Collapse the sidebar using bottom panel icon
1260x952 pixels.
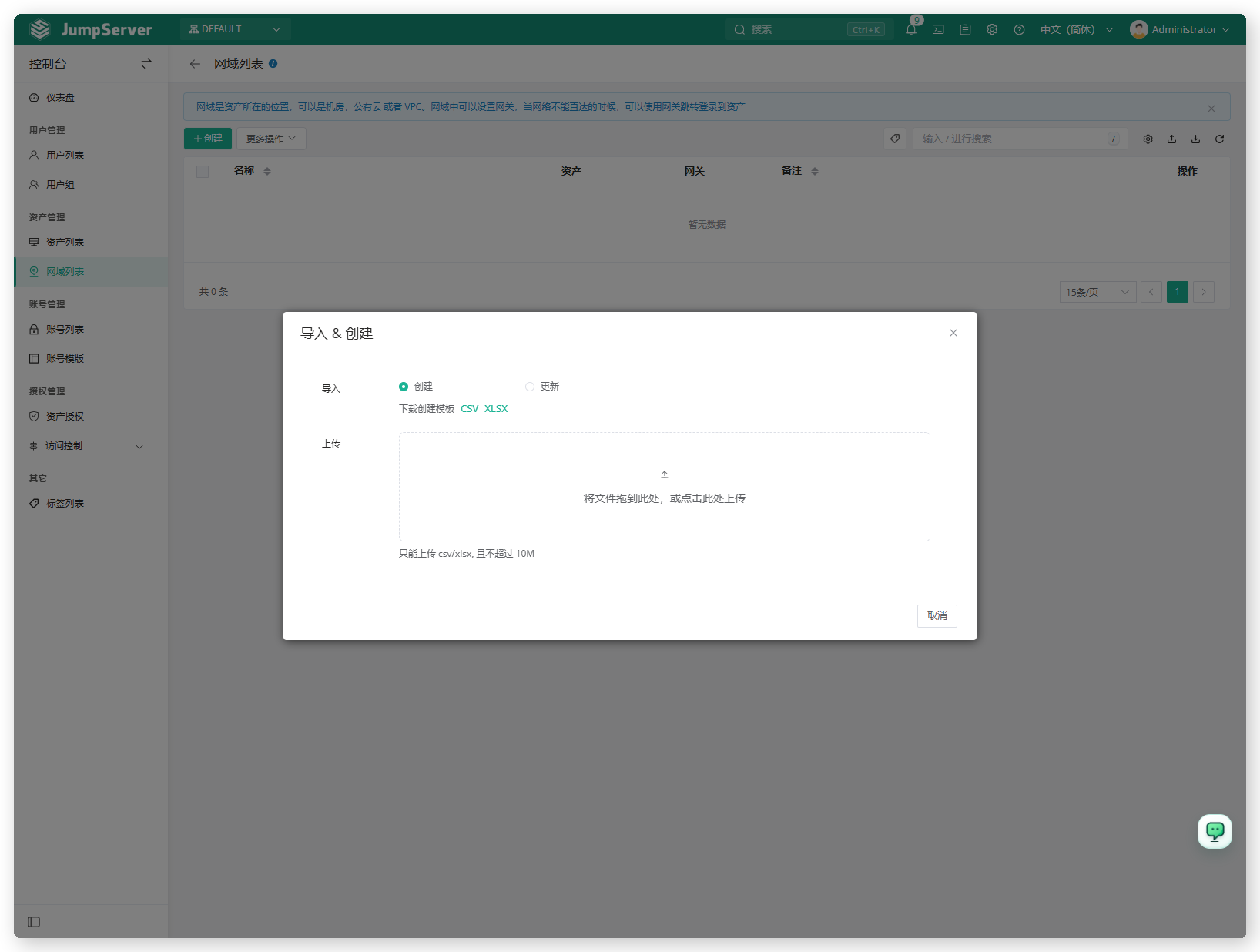[34, 922]
